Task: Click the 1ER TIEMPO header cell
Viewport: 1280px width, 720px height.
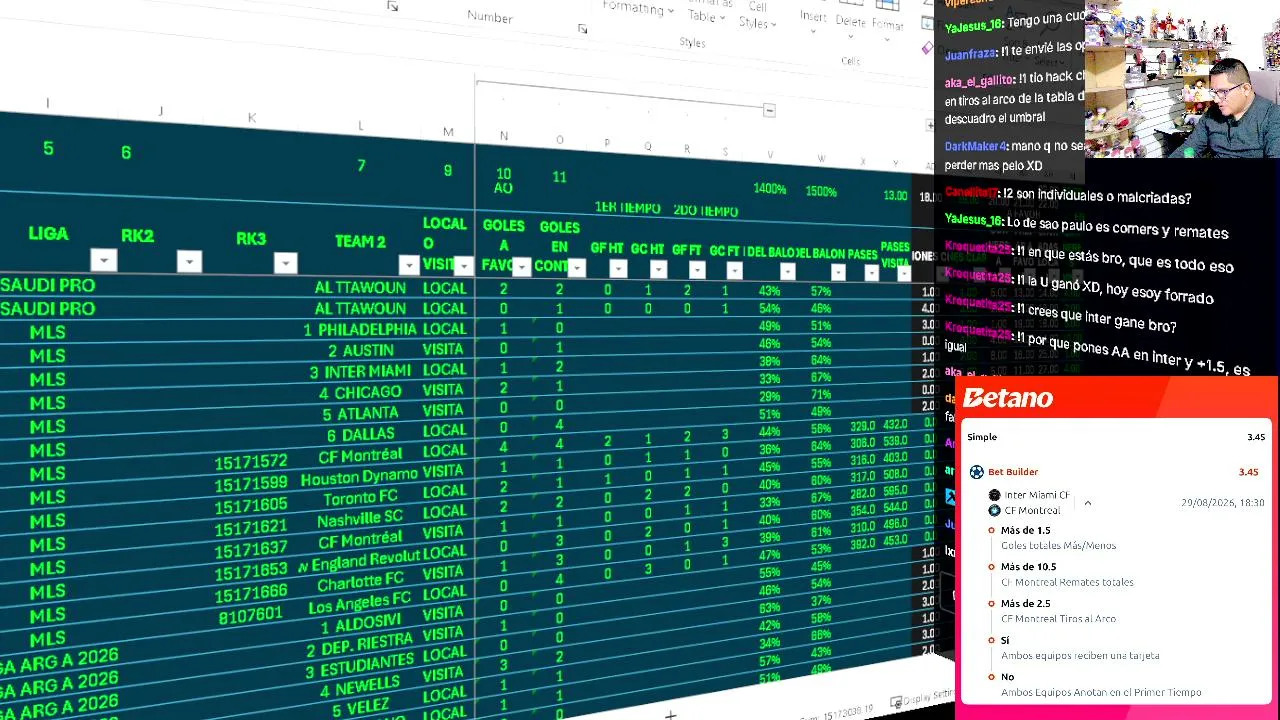Action: tap(627, 208)
